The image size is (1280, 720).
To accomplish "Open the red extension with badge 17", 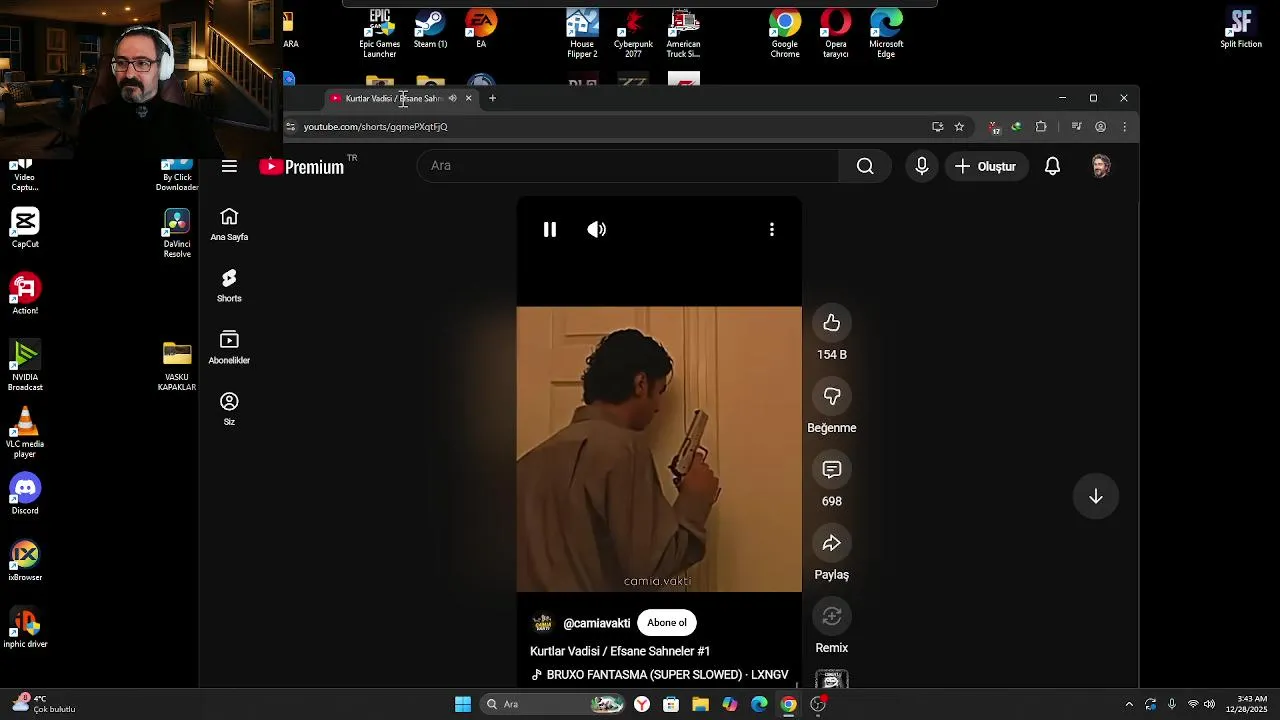I will [994, 127].
